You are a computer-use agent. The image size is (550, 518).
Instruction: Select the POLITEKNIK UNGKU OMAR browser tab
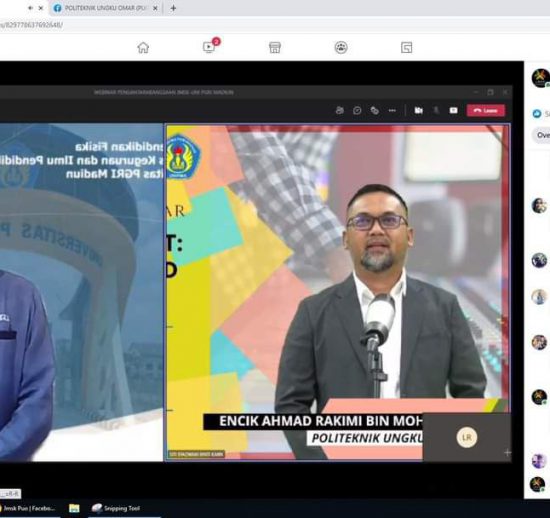[x=106, y=8]
